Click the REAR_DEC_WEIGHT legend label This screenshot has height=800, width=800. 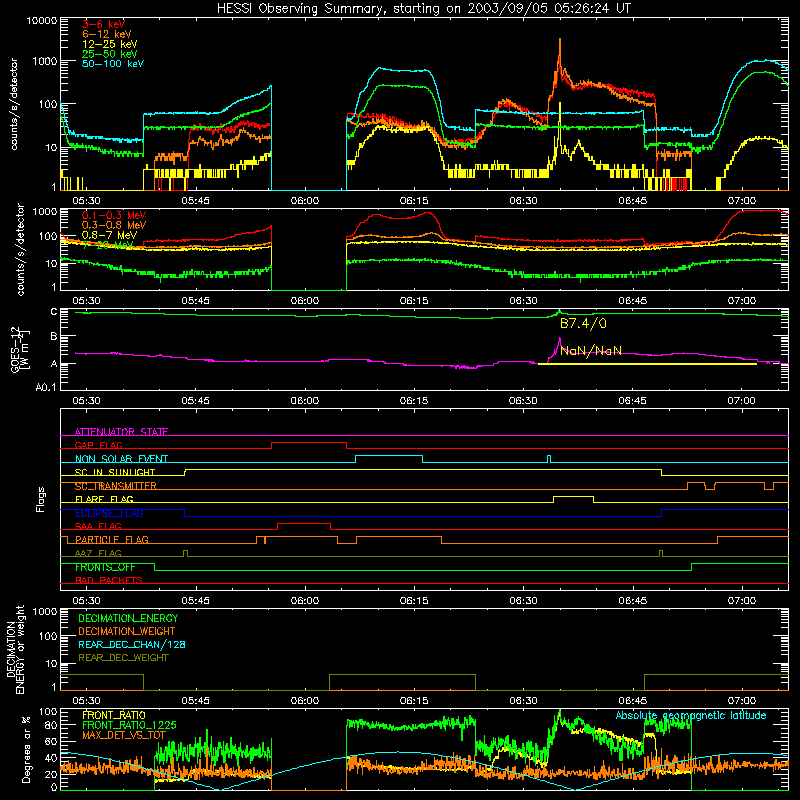123,658
